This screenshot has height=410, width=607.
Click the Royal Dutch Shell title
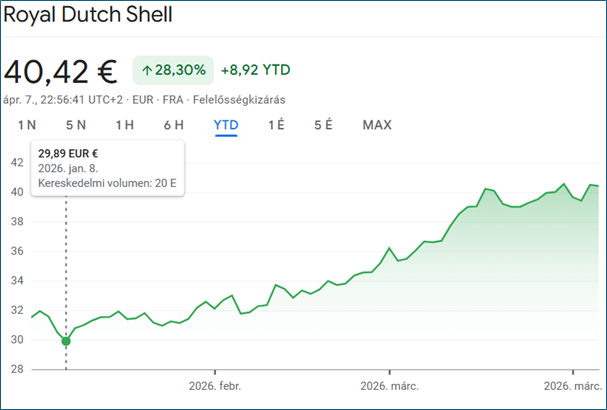pos(88,15)
